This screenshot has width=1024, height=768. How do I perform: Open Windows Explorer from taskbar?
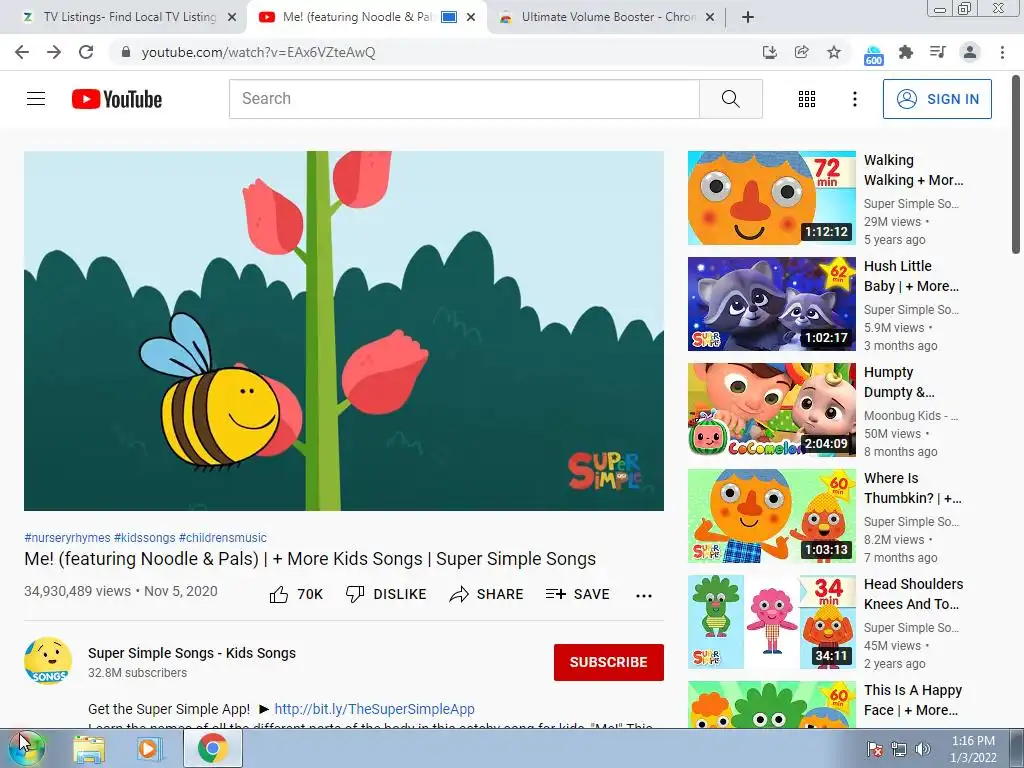88,749
